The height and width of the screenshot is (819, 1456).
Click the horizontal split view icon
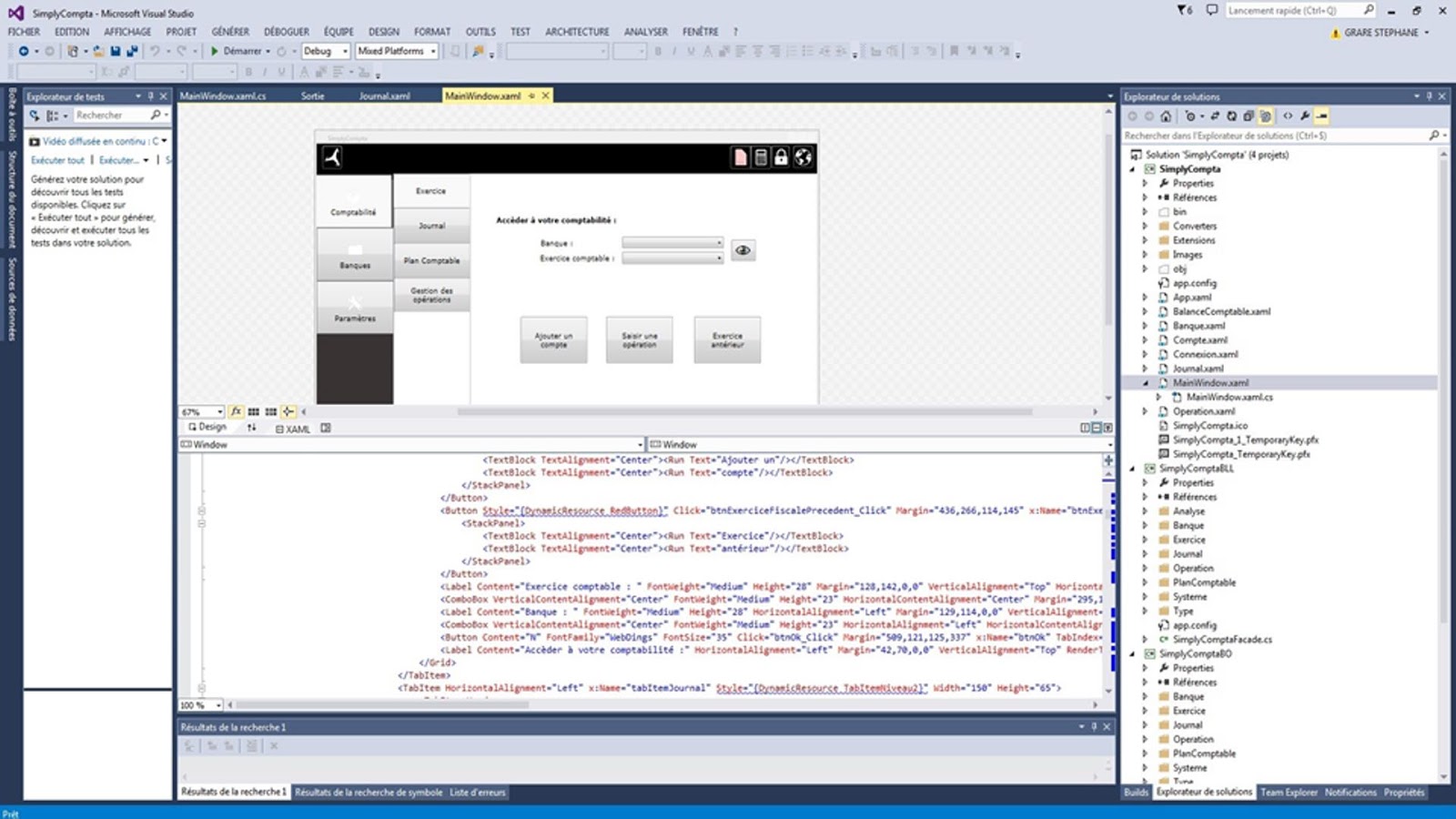[x=1097, y=428]
